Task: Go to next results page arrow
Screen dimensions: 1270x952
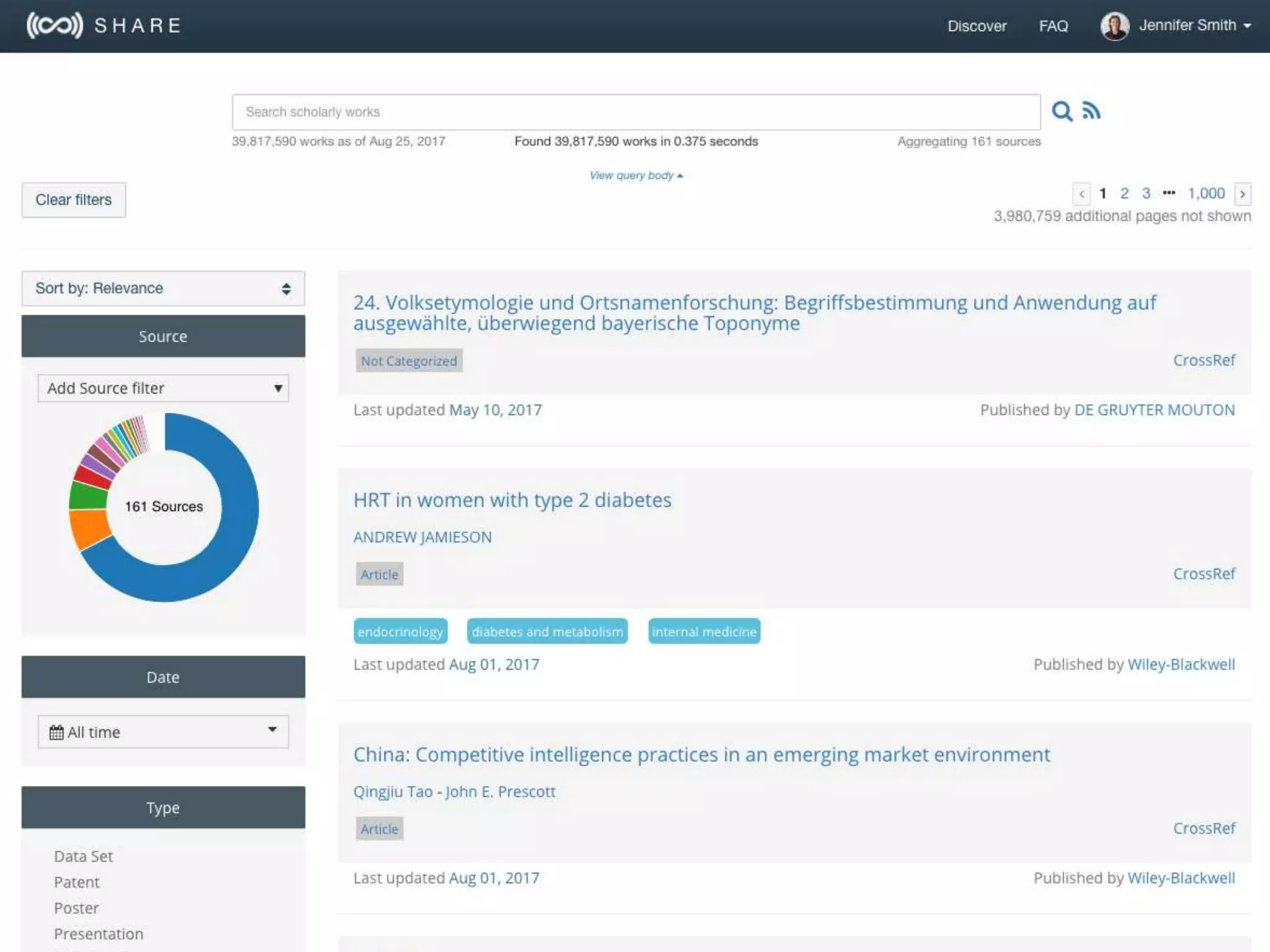Action: pyautogui.click(x=1242, y=194)
